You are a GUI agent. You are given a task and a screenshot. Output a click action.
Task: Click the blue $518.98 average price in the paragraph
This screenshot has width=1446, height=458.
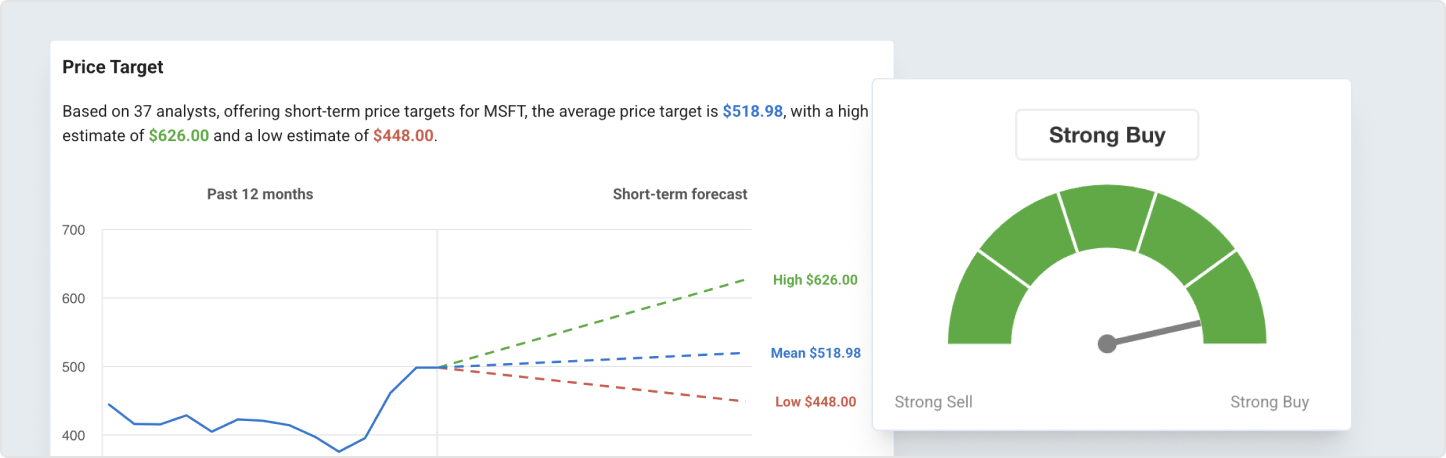point(753,111)
